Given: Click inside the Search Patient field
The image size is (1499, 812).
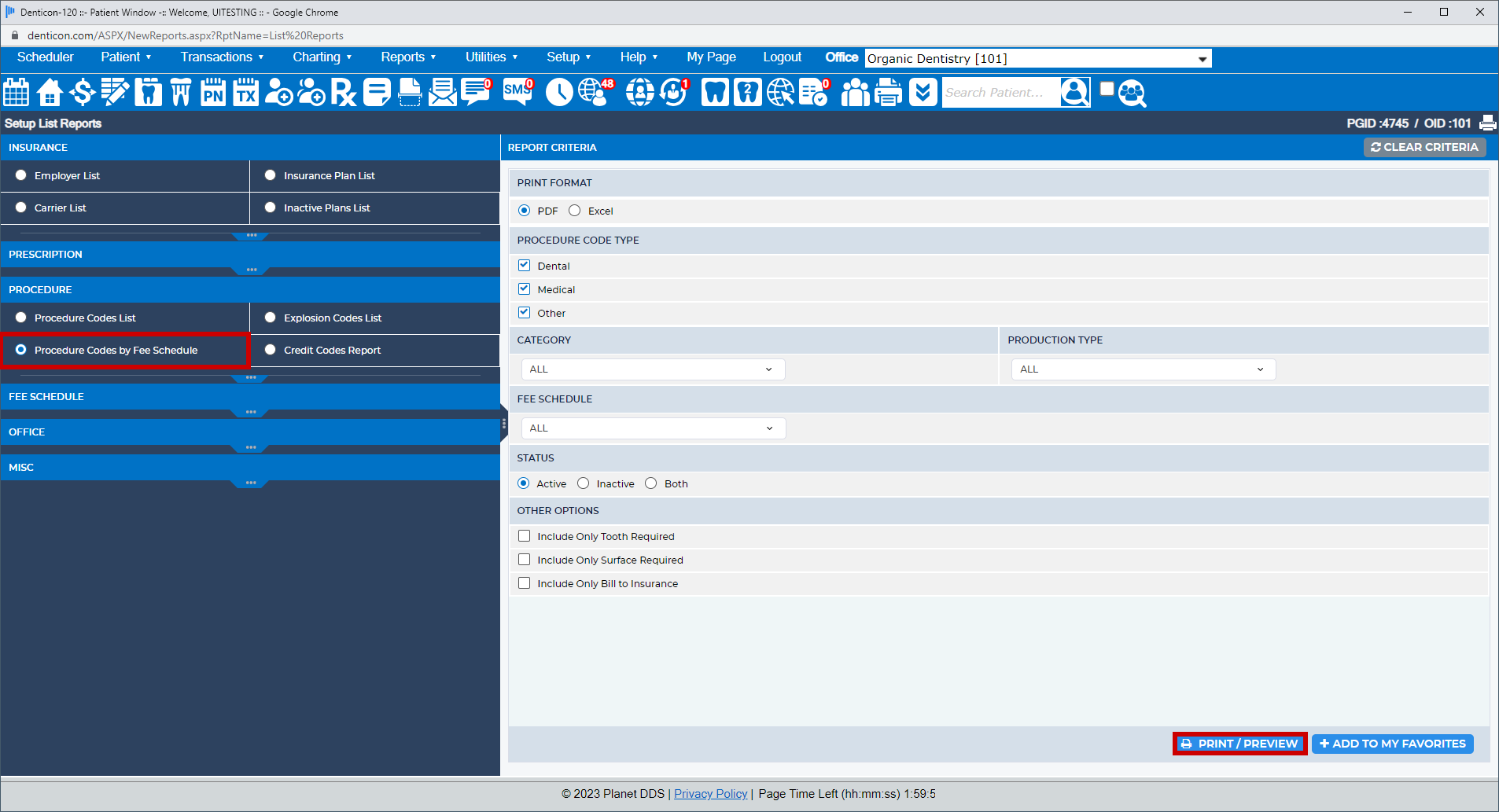Looking at the screenshot, I should [999, 92].
